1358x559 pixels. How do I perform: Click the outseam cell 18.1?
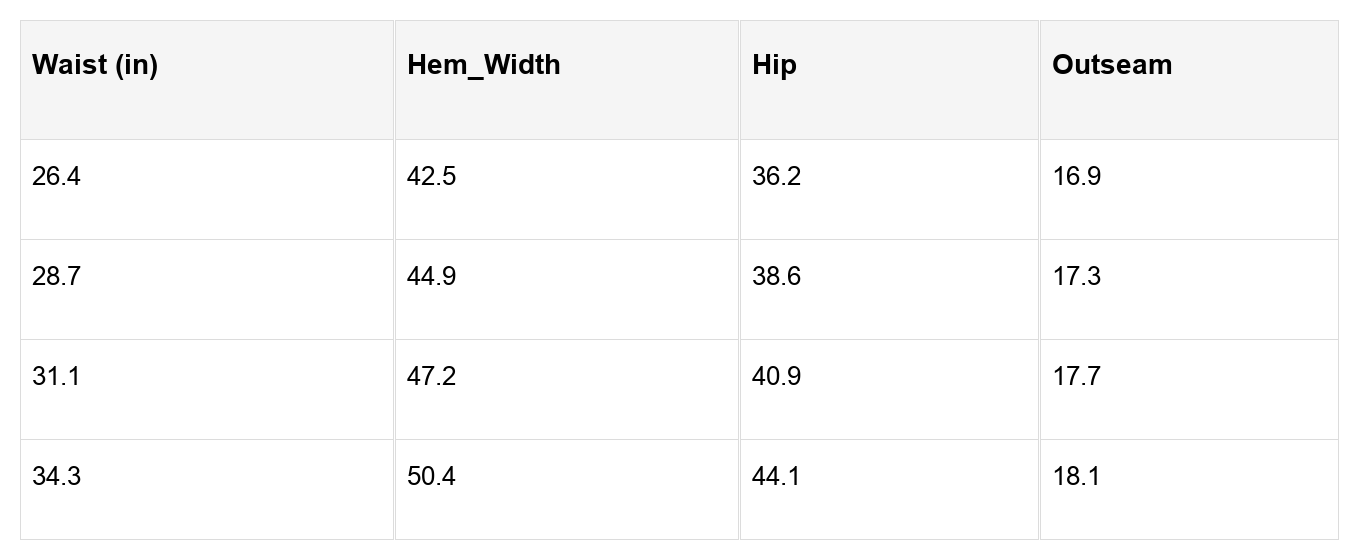pyautogui.click(x=1076, y=477)
